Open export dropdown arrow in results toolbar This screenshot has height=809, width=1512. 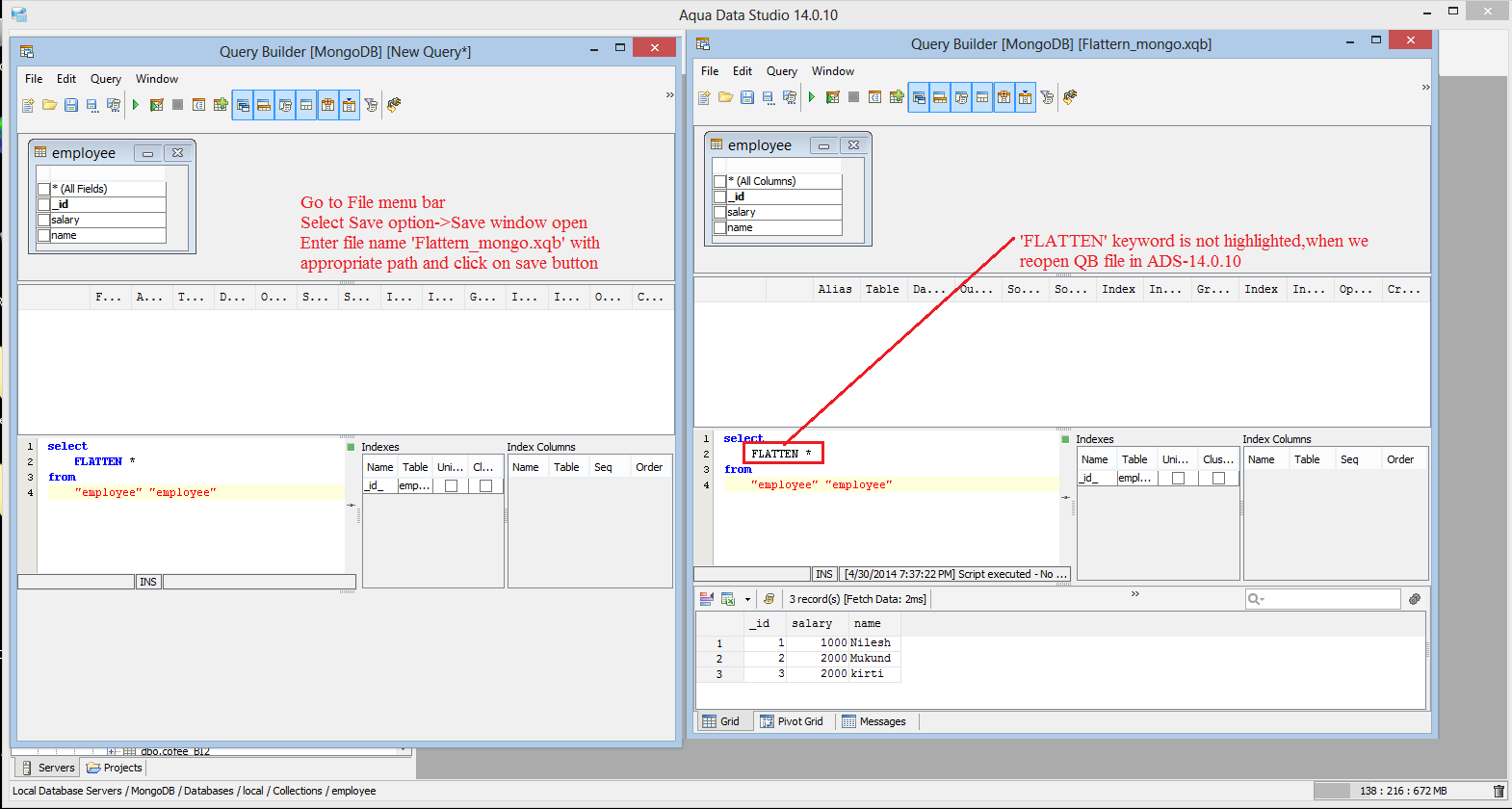(x=747, y=599)
